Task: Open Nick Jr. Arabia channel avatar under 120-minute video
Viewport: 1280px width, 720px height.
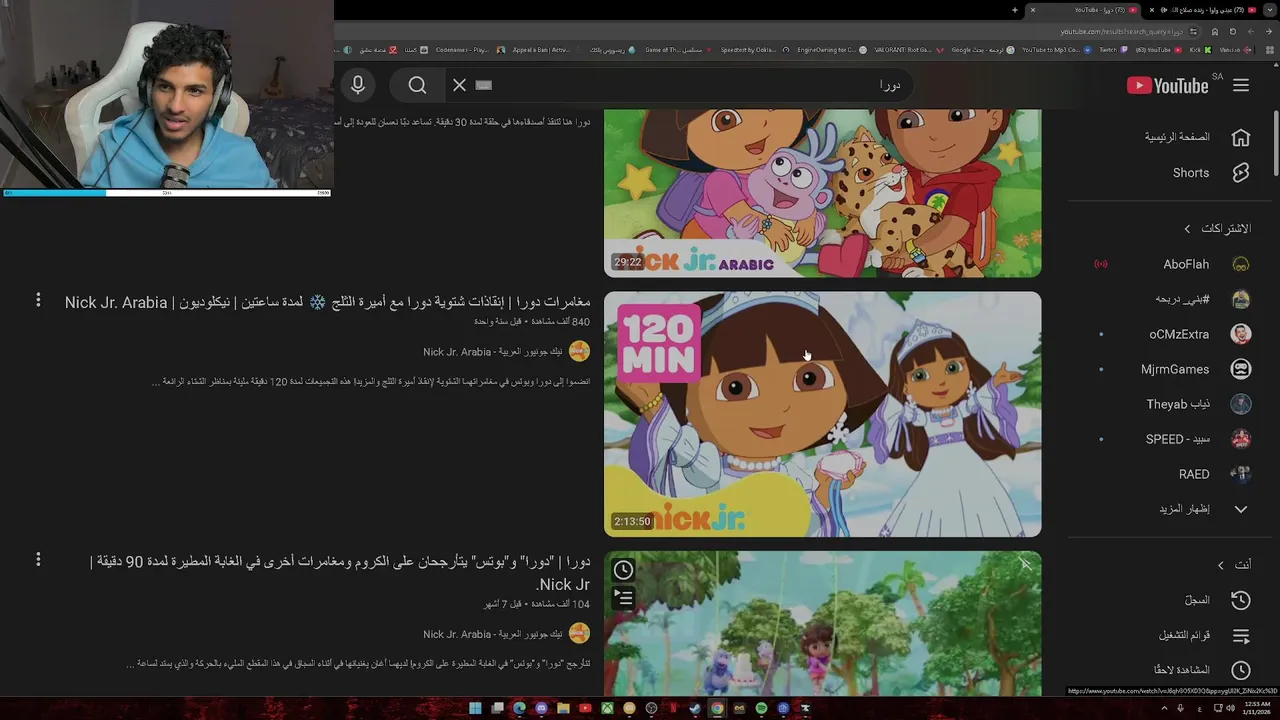Action: click(579, 351)
